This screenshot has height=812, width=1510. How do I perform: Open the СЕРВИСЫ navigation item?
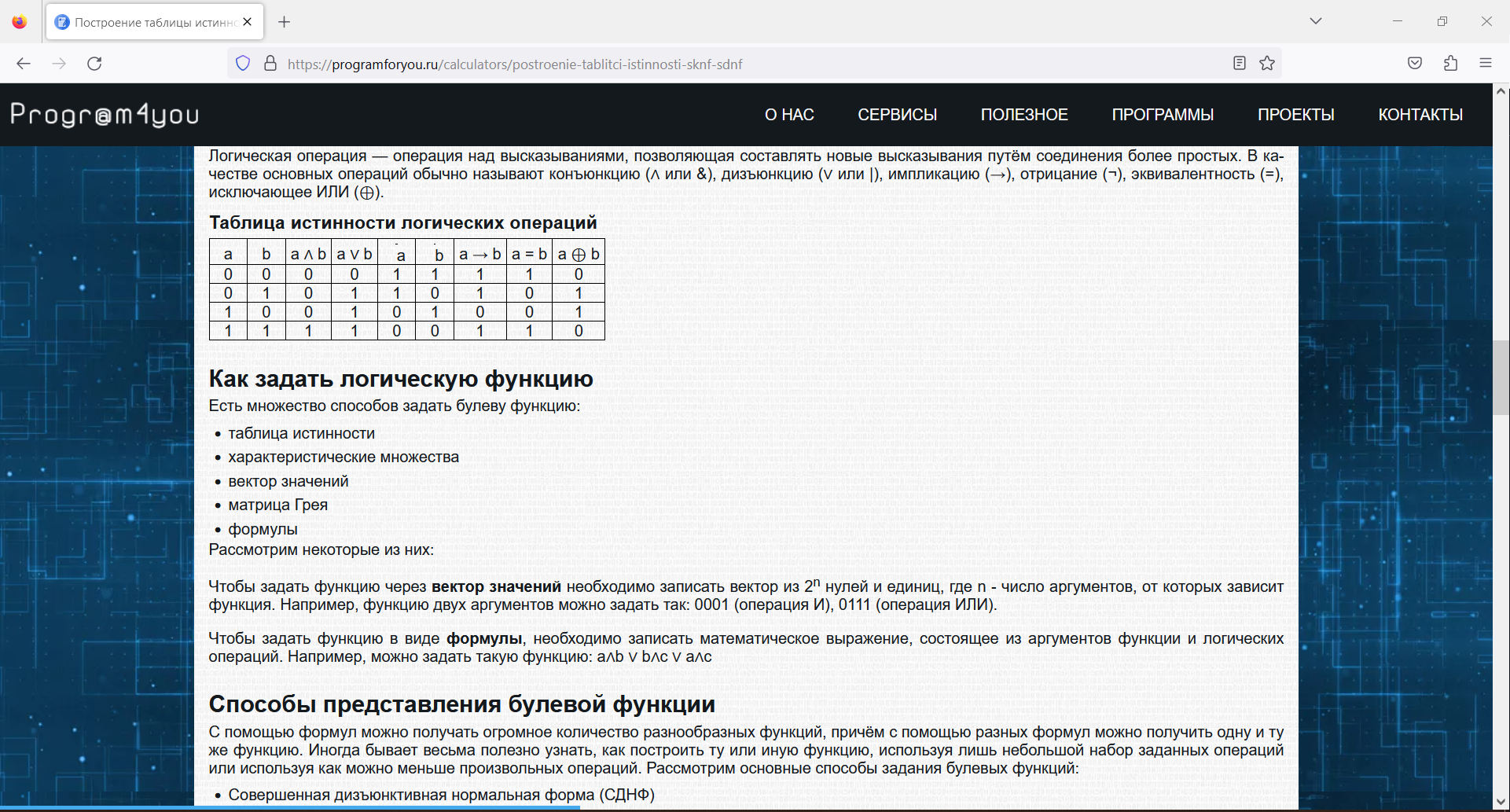(897, 114)
